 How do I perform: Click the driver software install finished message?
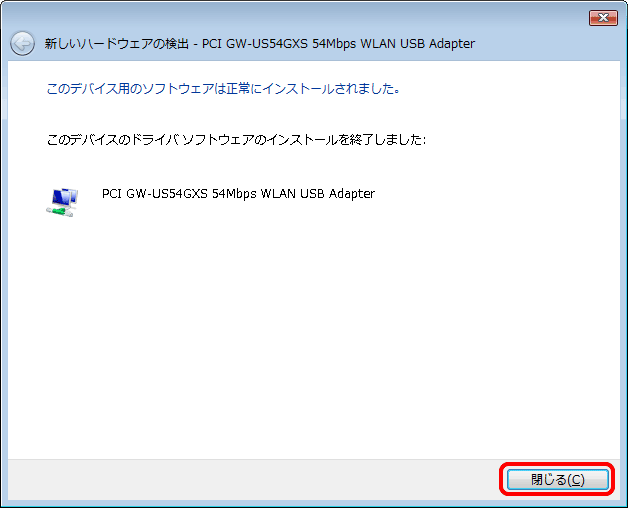pyautogui.click(x=236, y=140)
